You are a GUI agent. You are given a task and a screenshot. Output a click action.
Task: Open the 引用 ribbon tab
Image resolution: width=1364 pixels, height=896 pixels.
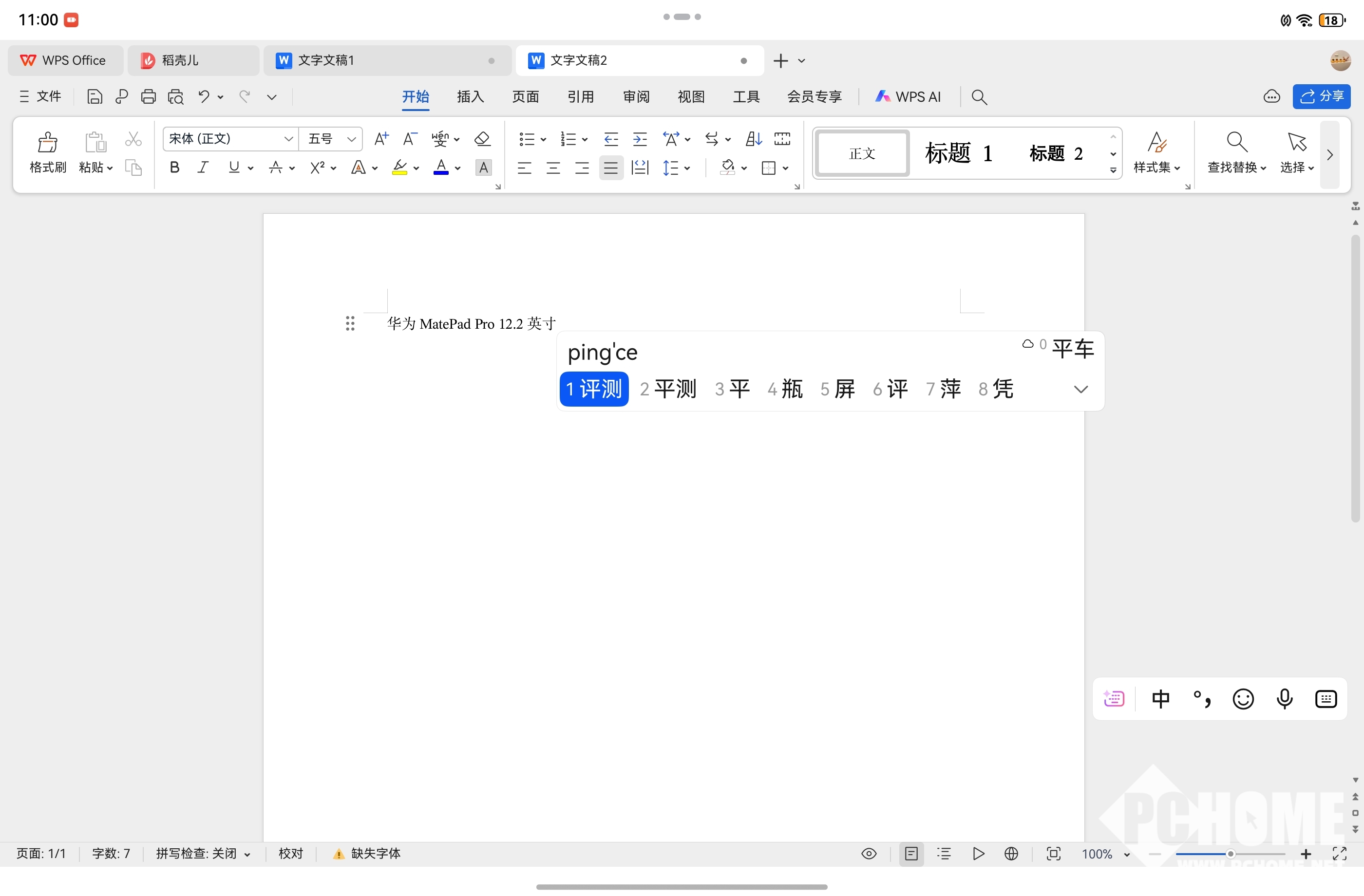click(x=581, y=97)
